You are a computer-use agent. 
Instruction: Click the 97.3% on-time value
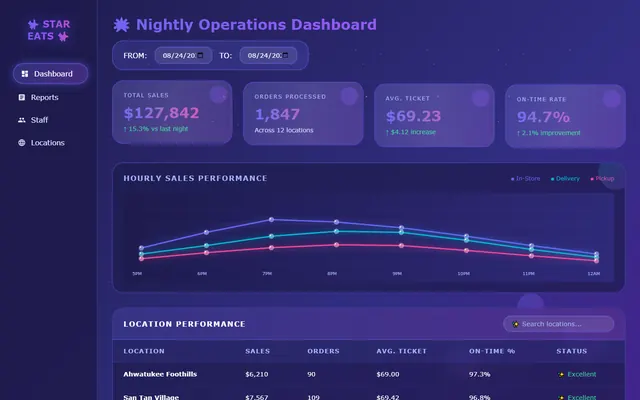[480, 374]
